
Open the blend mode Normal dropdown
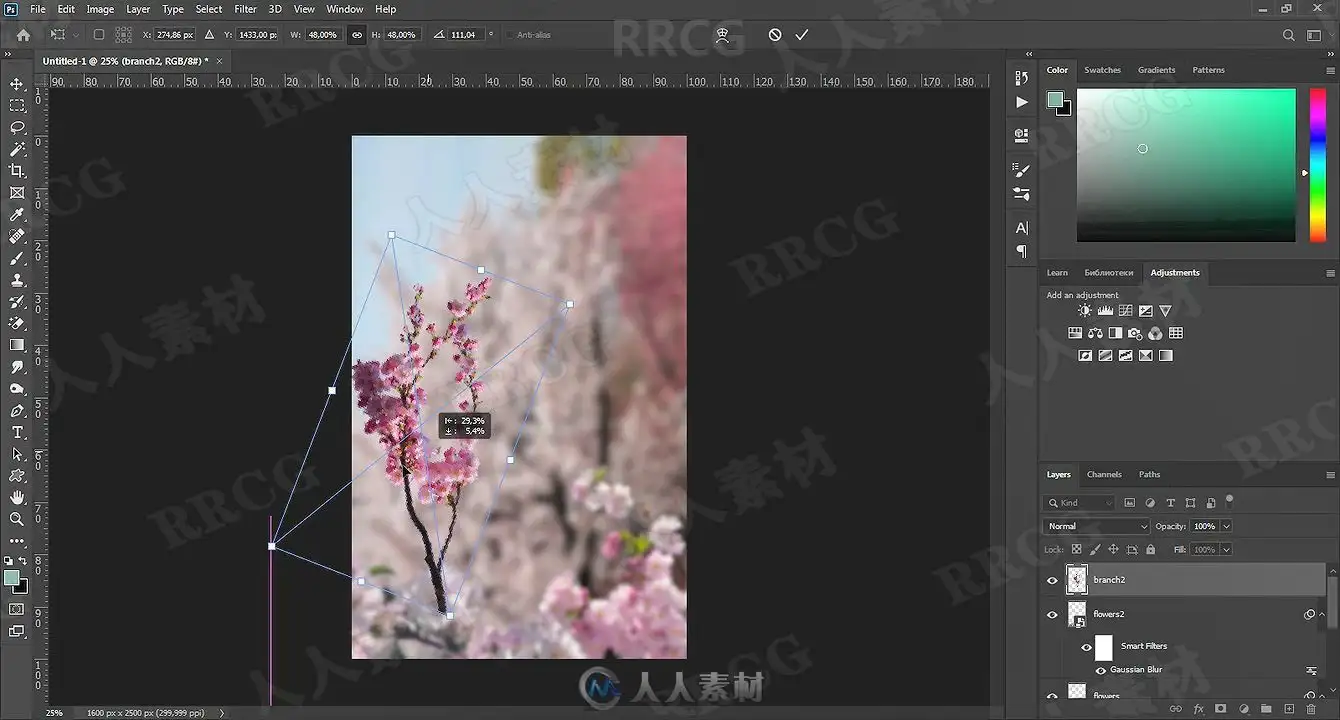coord(1097,526)
